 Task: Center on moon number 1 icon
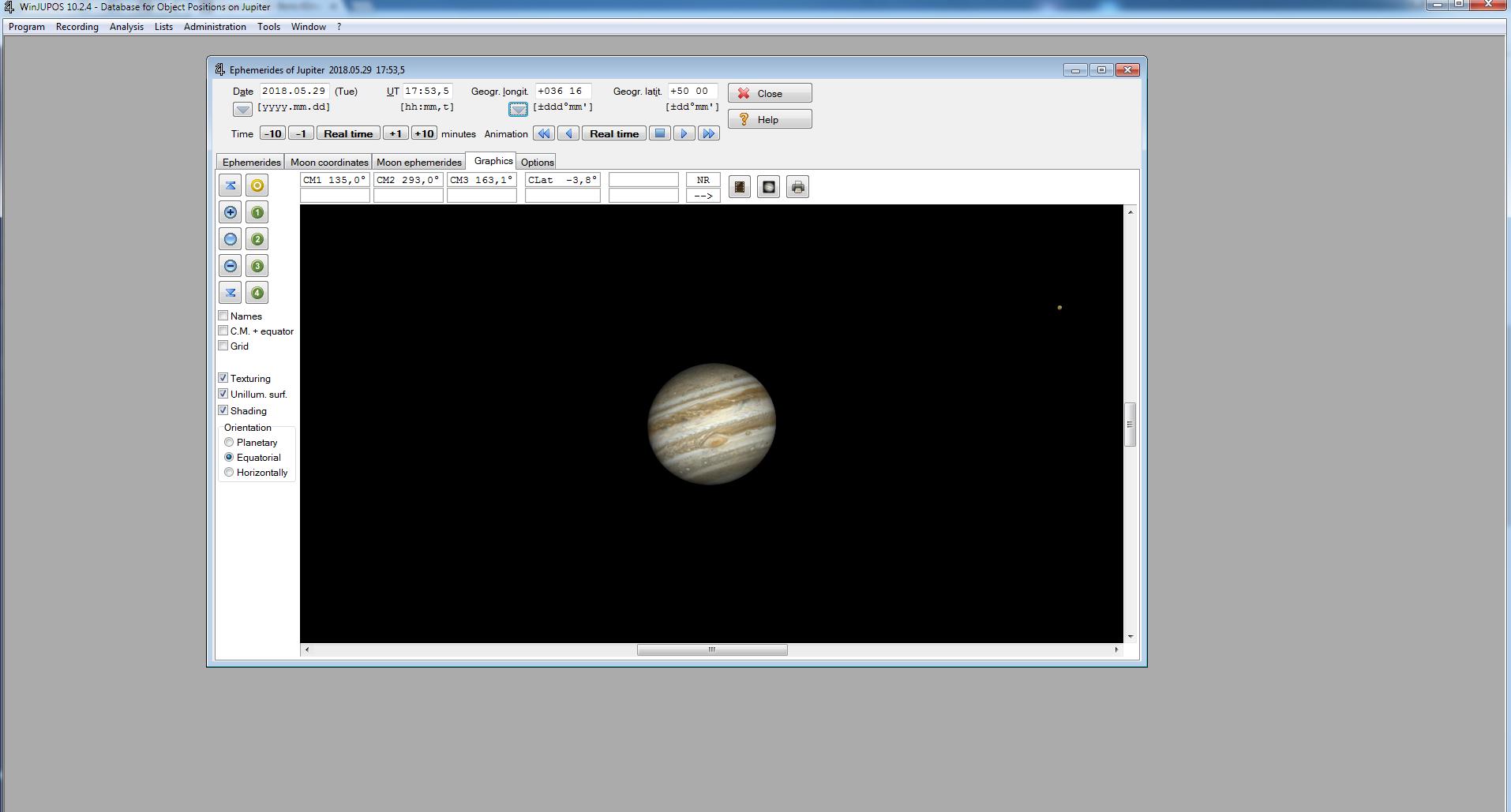tap(257, 212)
